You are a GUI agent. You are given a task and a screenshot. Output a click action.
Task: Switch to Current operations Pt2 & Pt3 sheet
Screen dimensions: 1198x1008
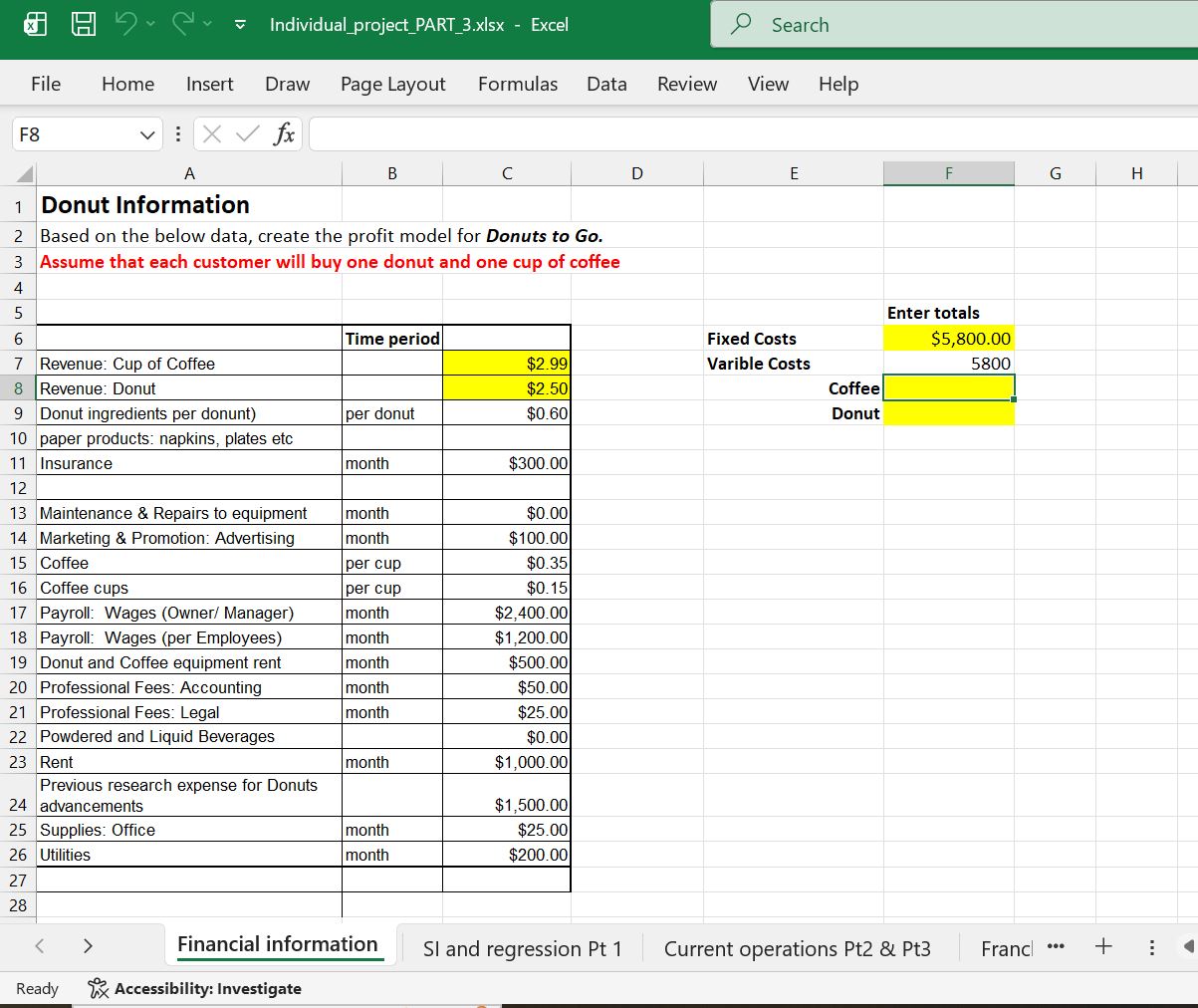pos(797,949)
